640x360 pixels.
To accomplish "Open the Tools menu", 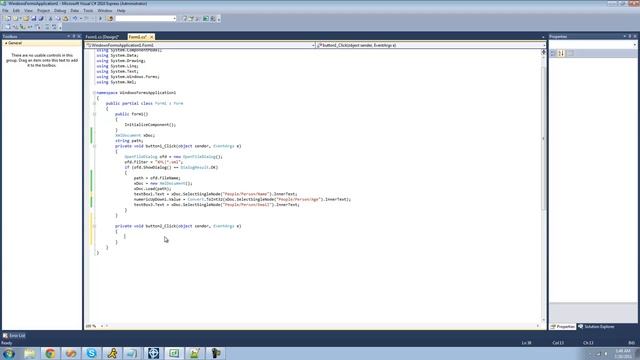I will point(88,11).
